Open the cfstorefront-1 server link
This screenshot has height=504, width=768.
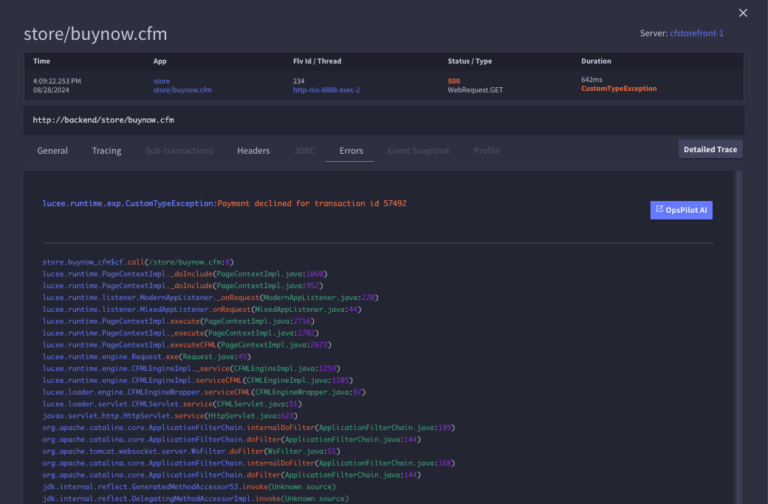(x=696, y=33)
